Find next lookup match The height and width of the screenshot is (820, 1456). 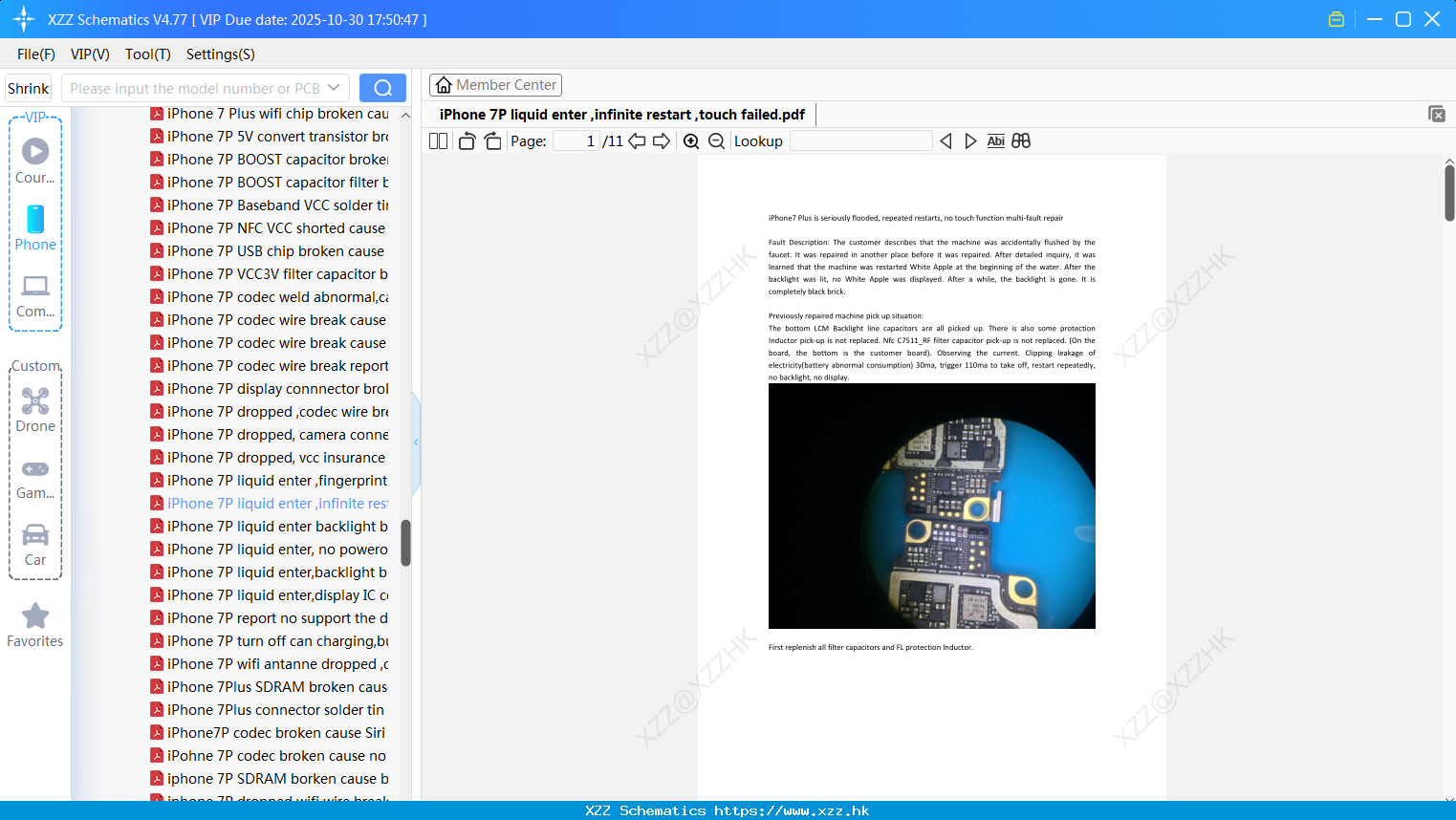(970, 140)
